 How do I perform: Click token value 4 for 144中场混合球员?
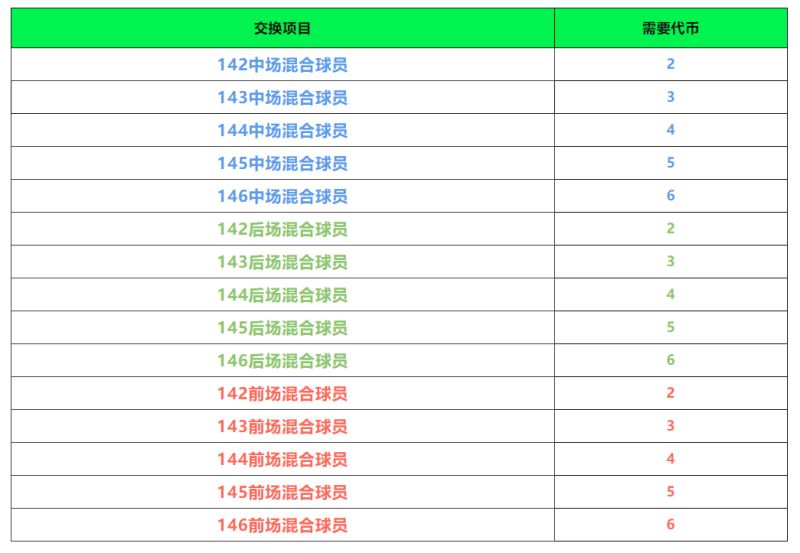(x=671, y=130)
